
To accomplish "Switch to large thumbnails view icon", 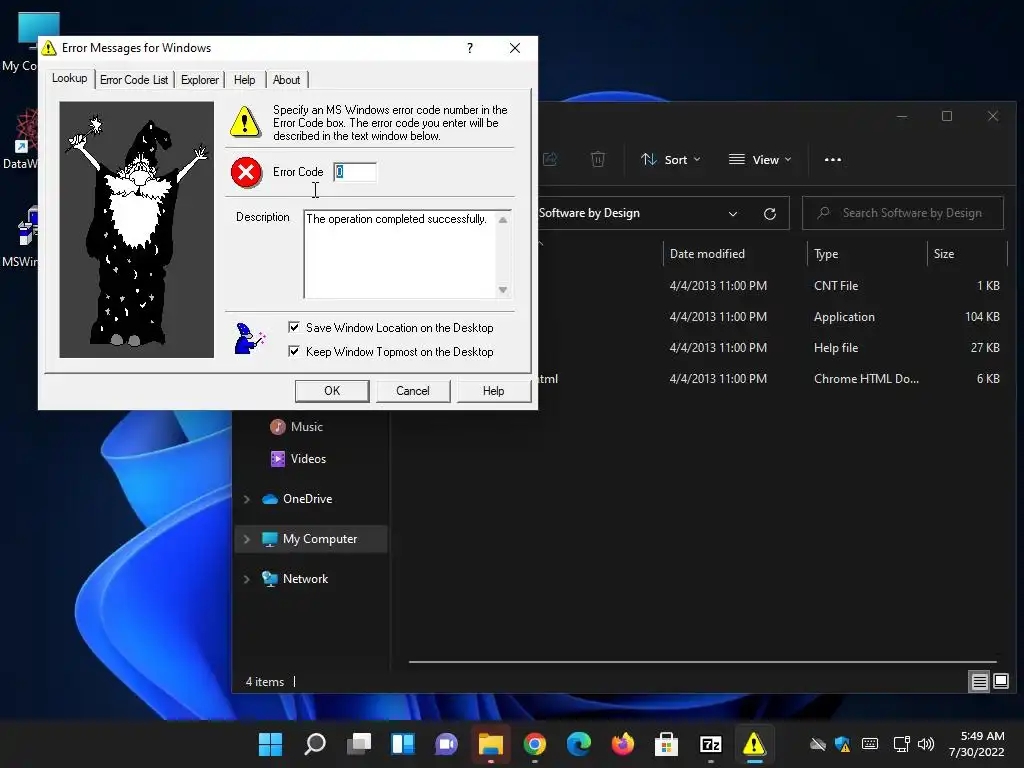I will tap(1000, 682).
